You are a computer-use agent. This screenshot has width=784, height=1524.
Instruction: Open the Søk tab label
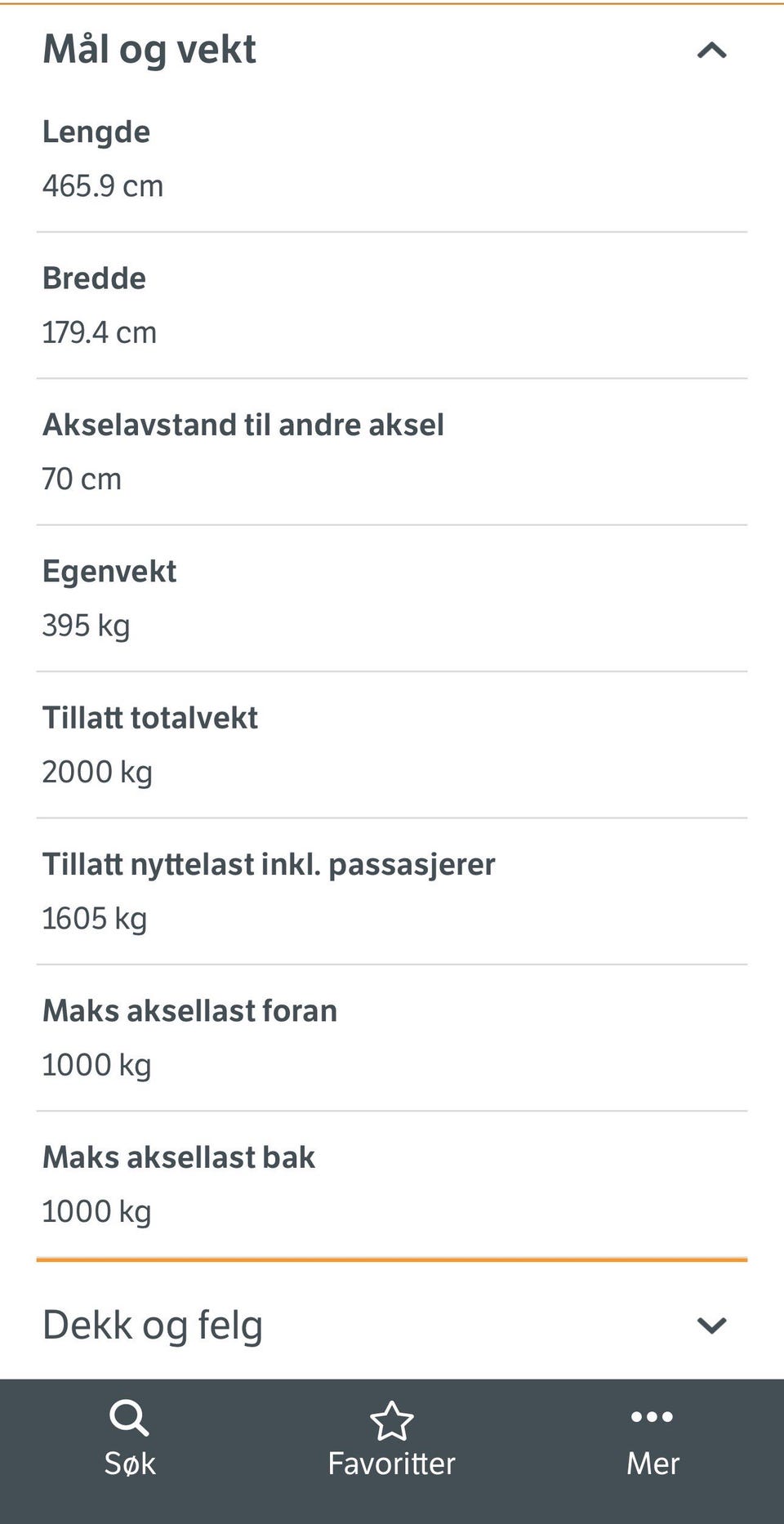130,1464
